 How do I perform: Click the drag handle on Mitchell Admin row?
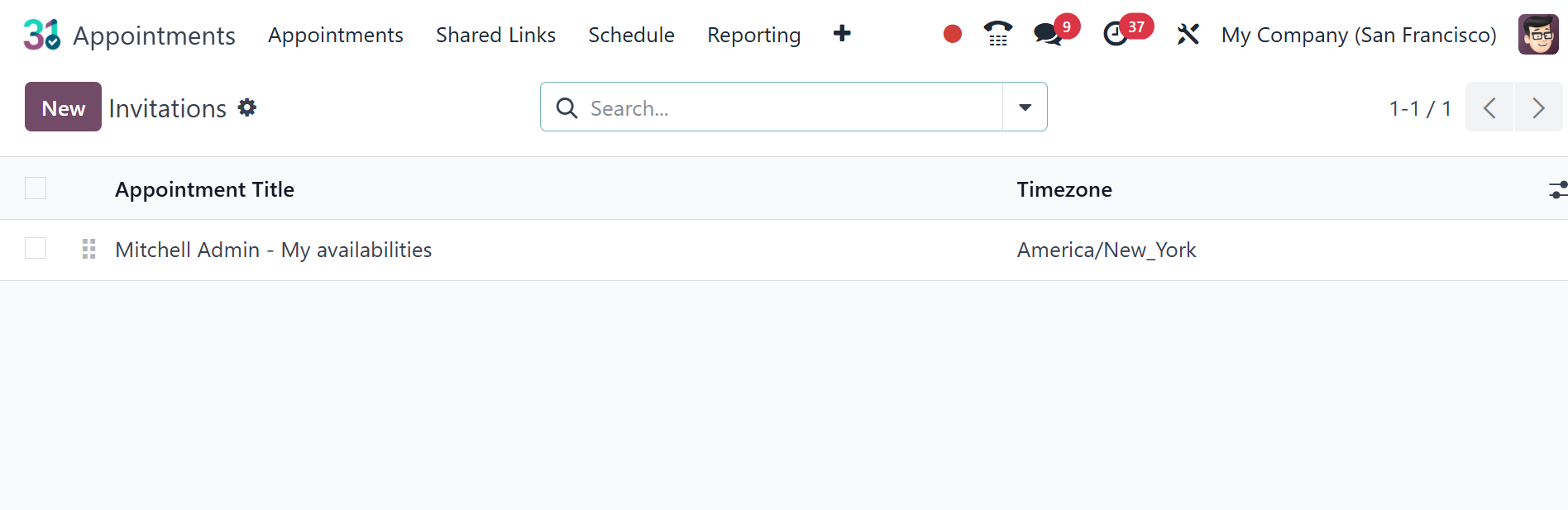coord(89,249)
